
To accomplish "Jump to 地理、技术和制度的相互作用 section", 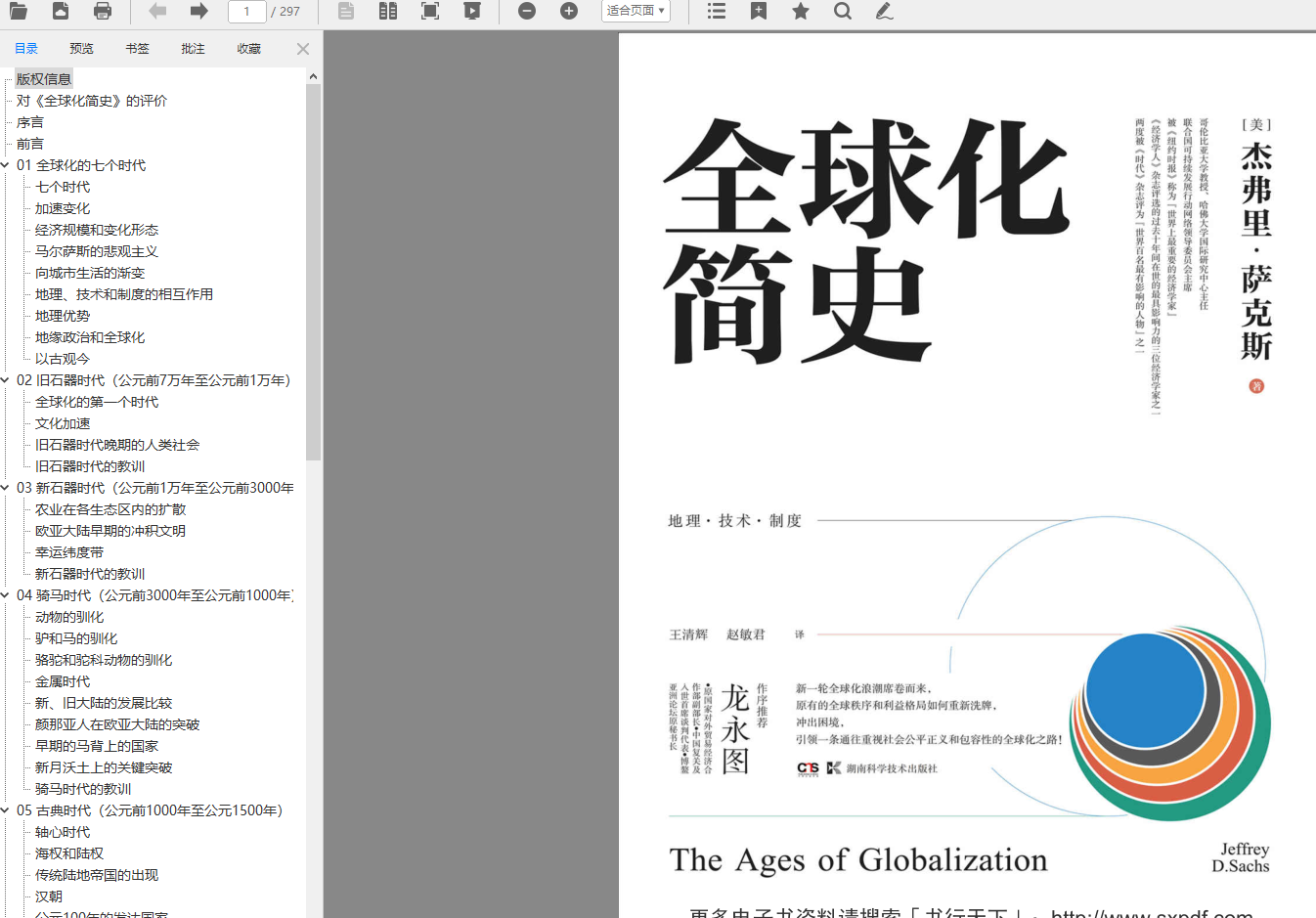I will point(124,294).
